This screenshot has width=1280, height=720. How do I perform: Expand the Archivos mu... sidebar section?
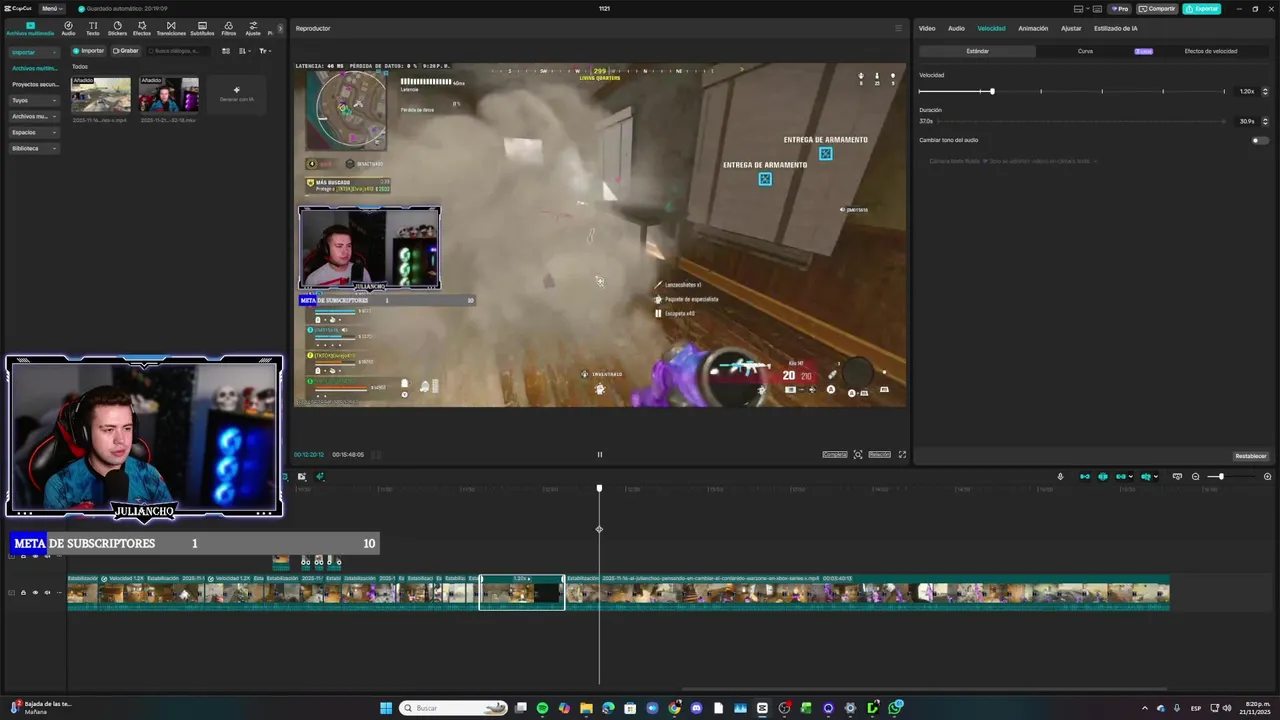coord(34,116)
